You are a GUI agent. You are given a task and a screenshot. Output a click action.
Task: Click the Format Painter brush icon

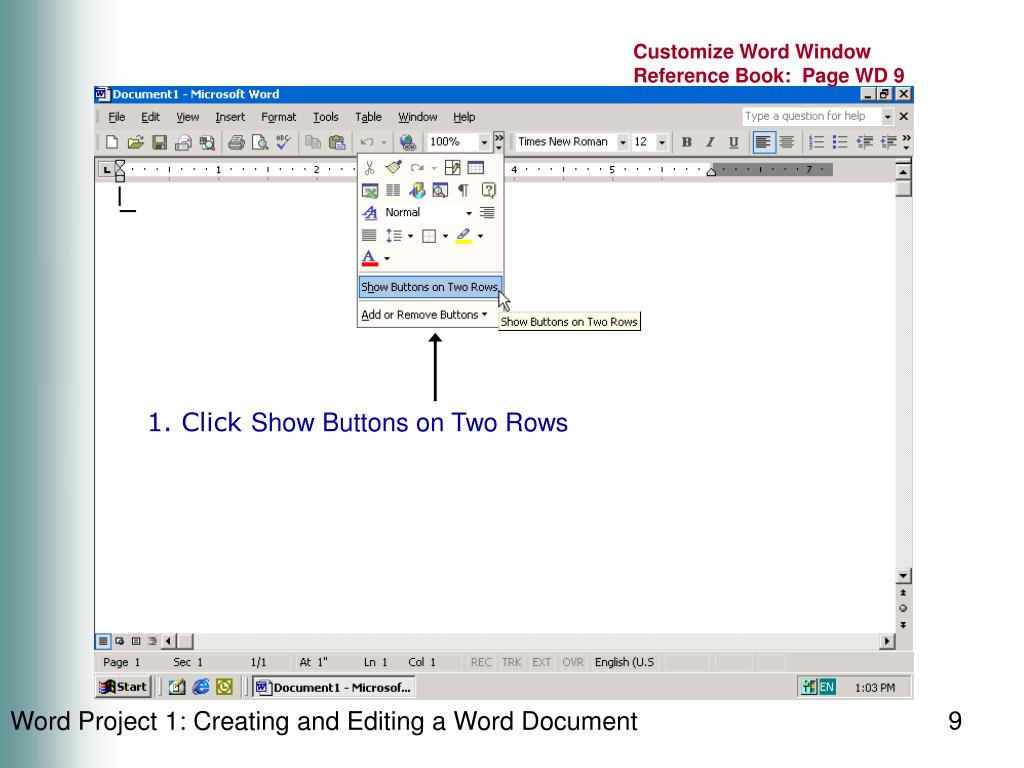392,167
